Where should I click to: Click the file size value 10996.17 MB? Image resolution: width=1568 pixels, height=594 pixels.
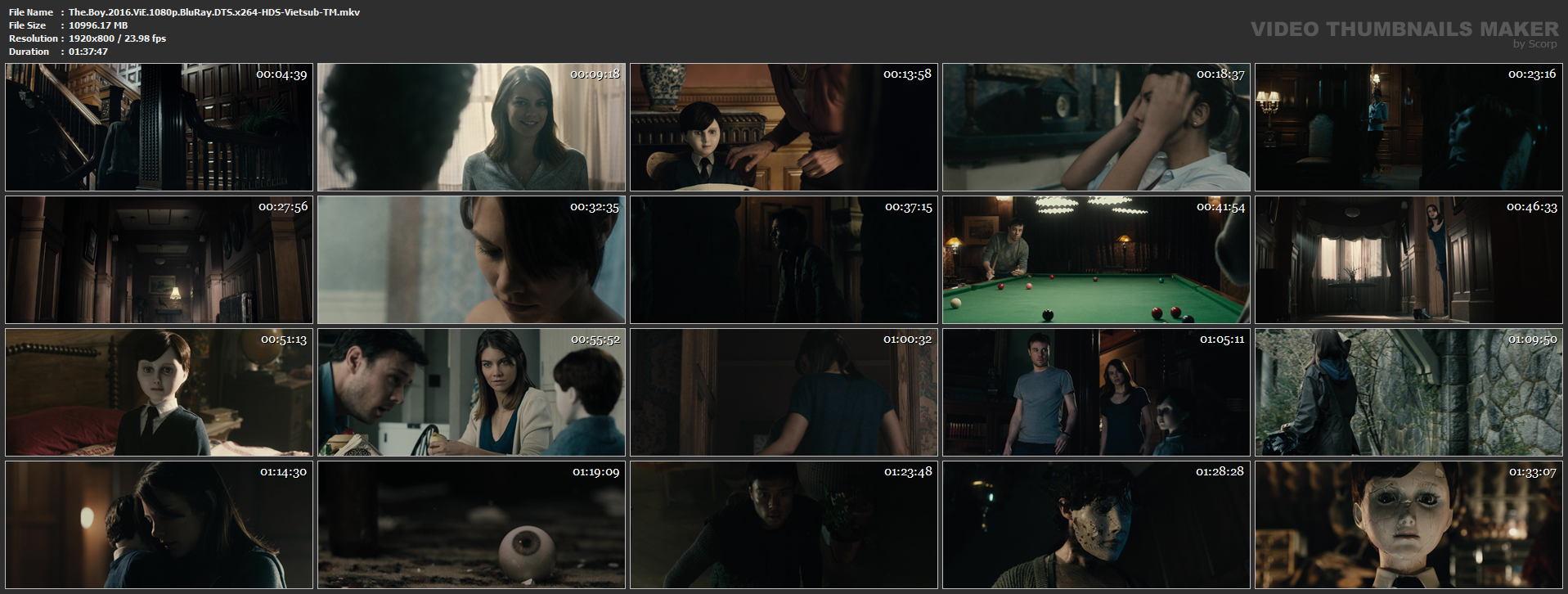coord(98,25)
